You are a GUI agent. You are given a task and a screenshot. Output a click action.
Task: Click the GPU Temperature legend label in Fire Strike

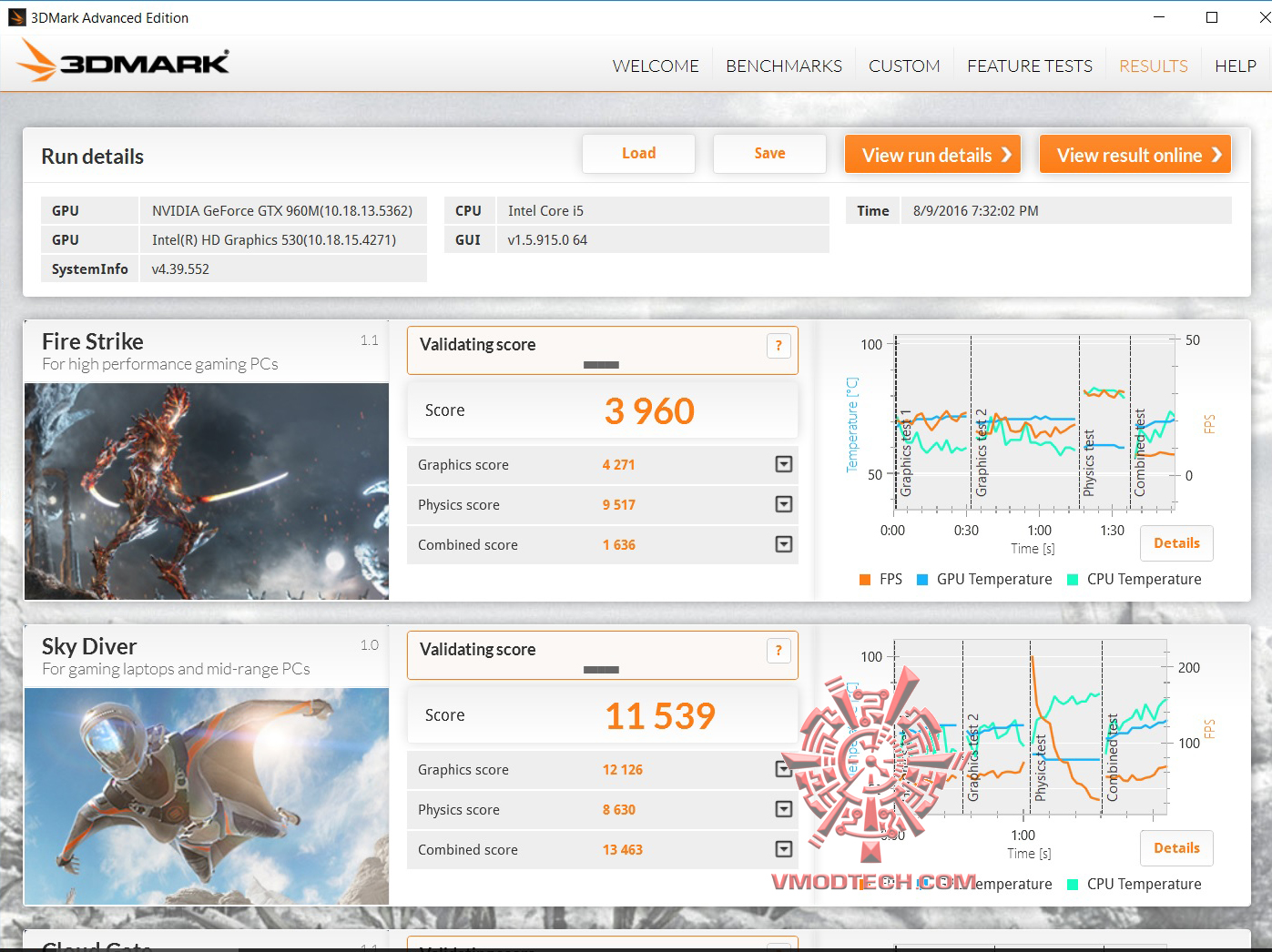pos(994,580)
